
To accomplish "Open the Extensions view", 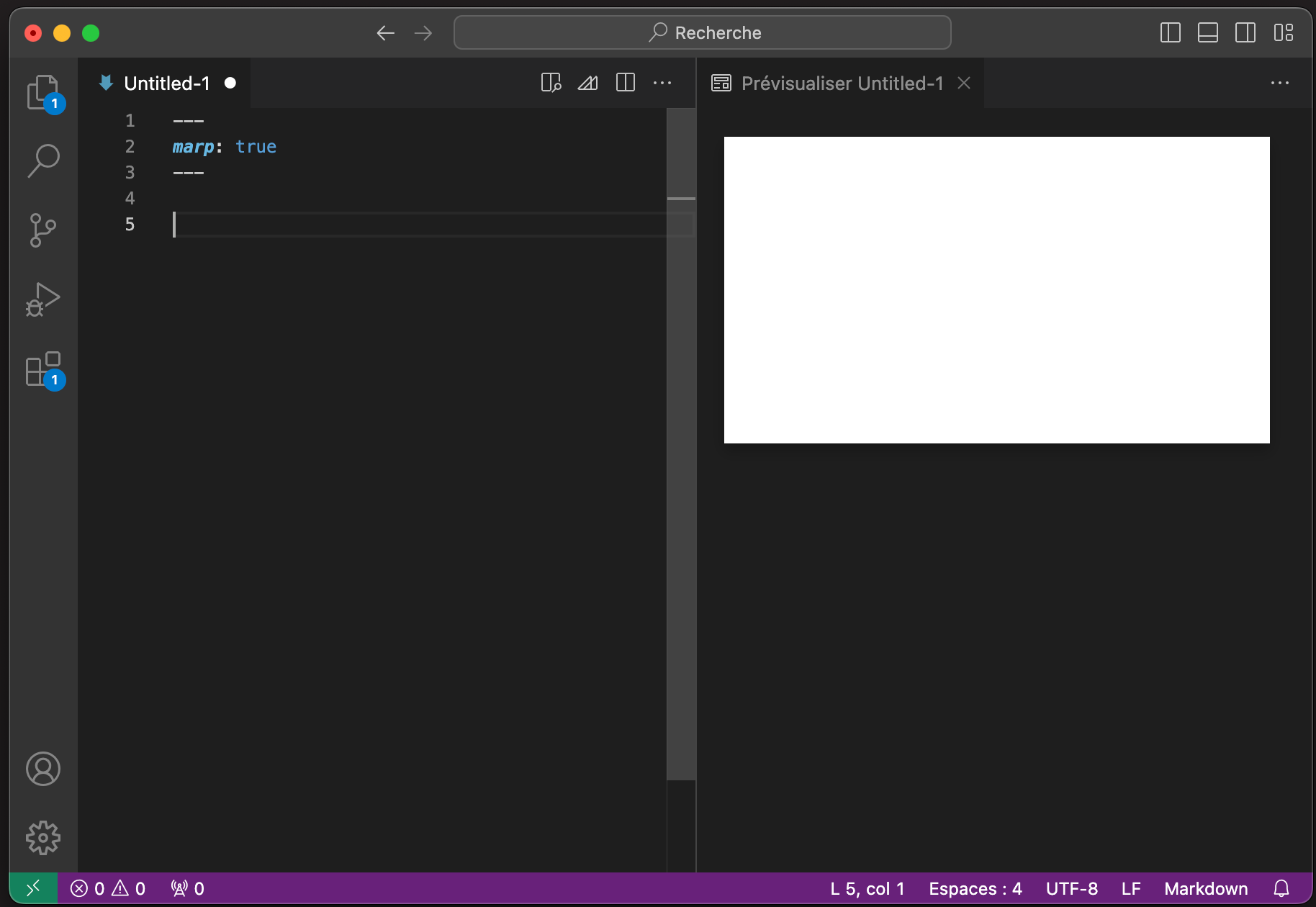I will pyautogui.click(x=43, y=369).
